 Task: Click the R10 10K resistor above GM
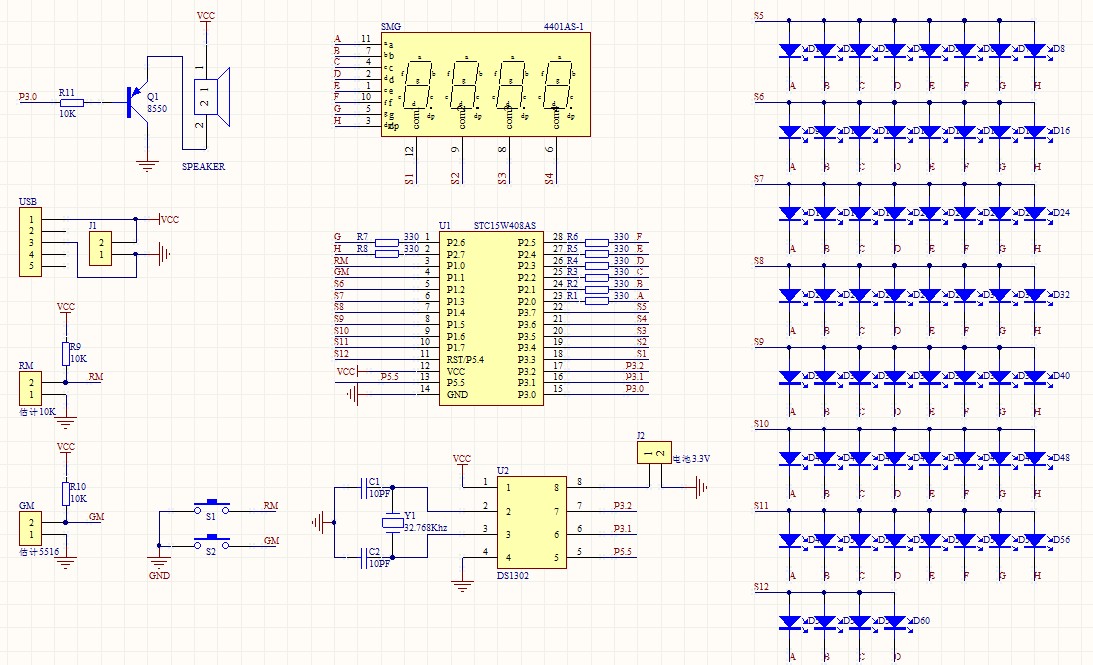coord(66,493)
